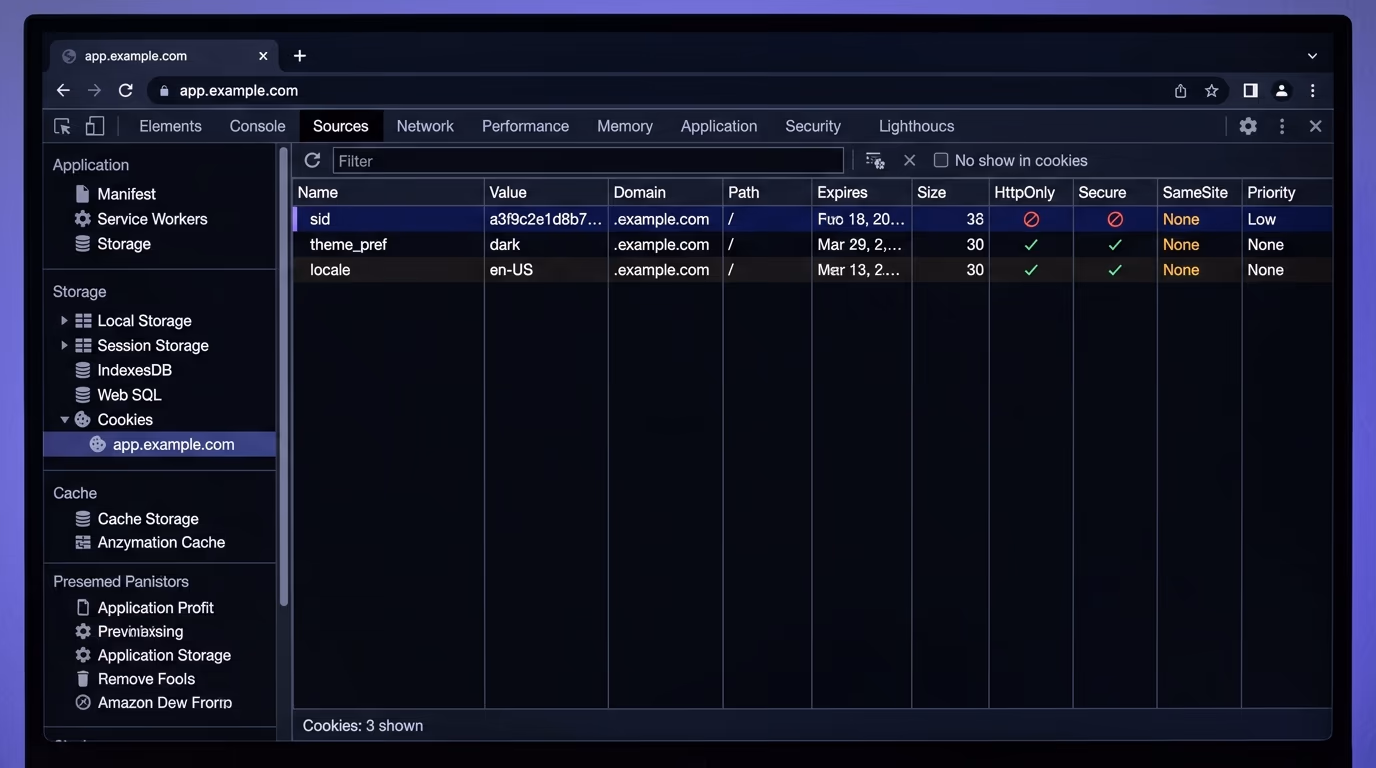Click the en-US cookie value

coord(511,270)
